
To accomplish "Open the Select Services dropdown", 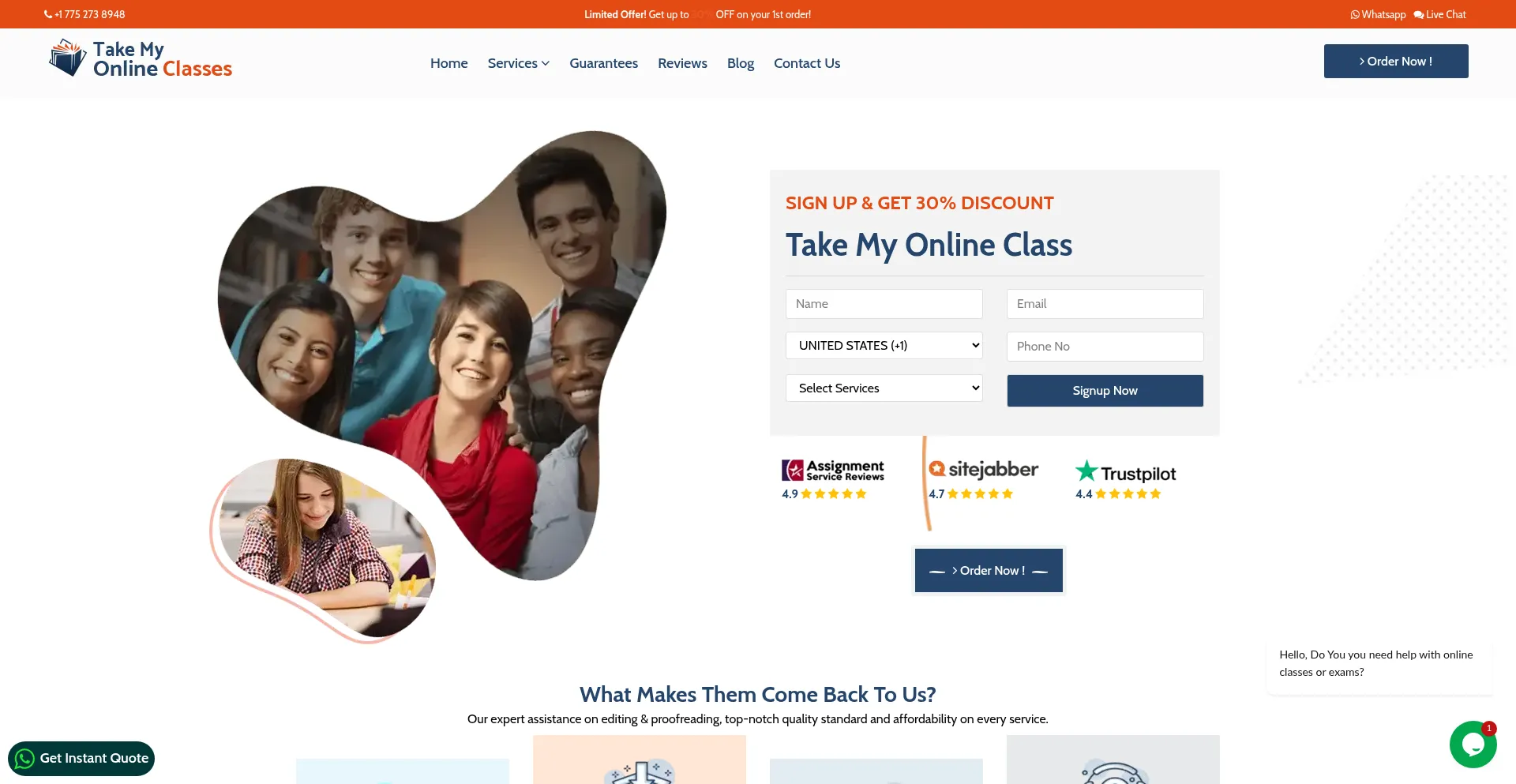I will [884, 388].
